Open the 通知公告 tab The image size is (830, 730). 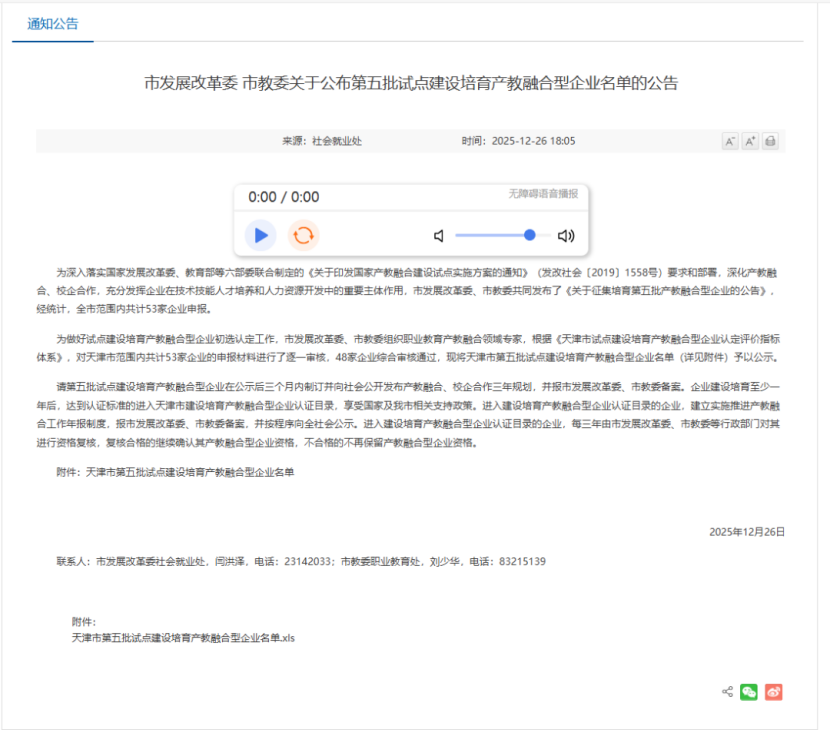pyautogui.click(x=52, y=24)
